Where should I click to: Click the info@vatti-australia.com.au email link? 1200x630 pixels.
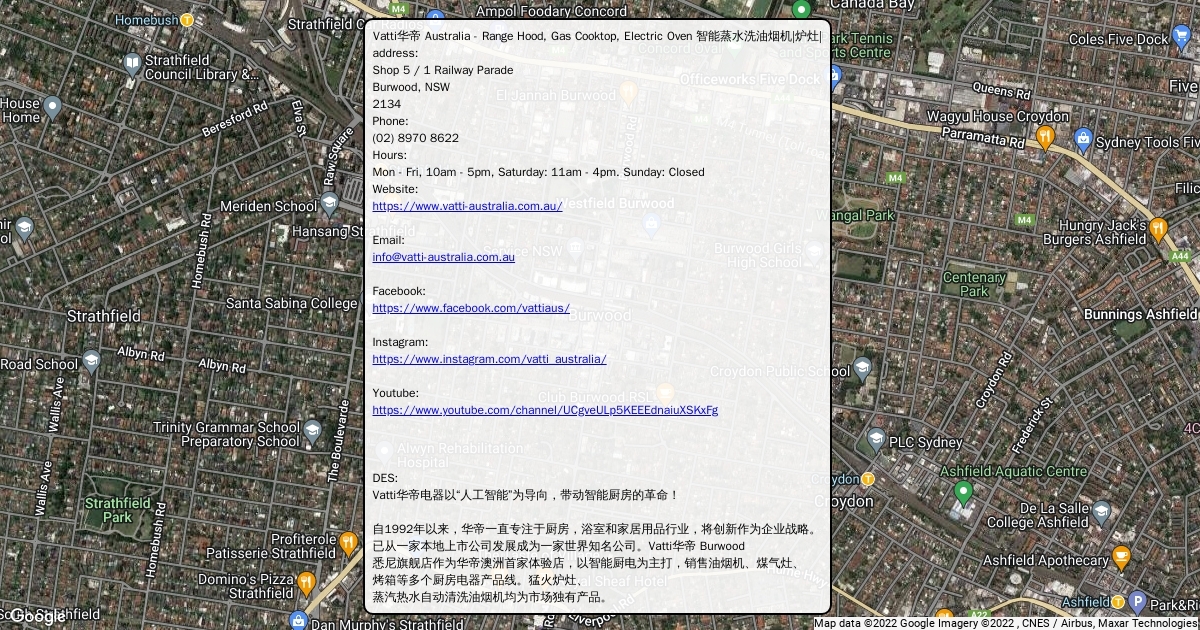point(443,257)
